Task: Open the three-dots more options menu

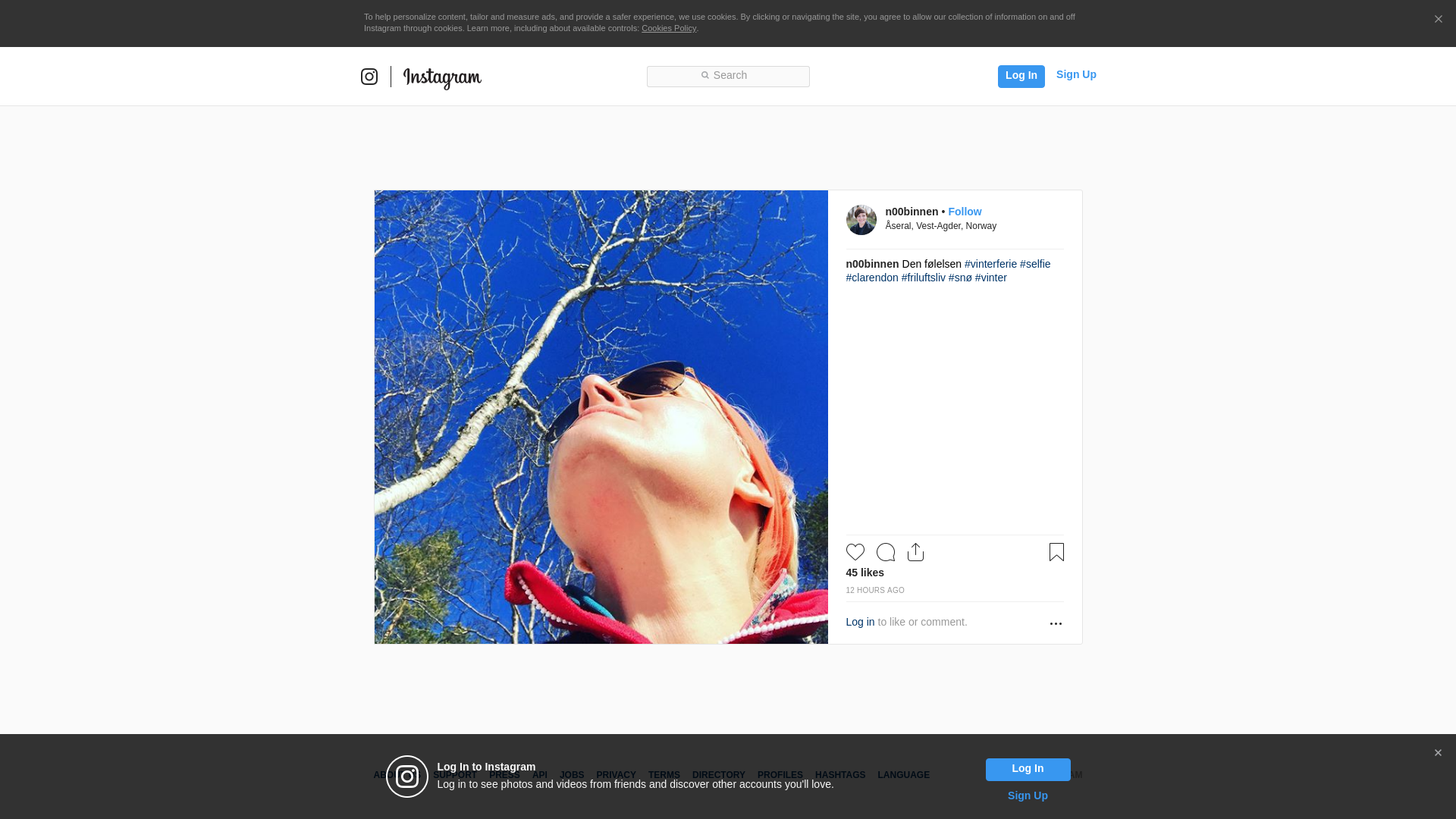Action: pos(1056,623)
